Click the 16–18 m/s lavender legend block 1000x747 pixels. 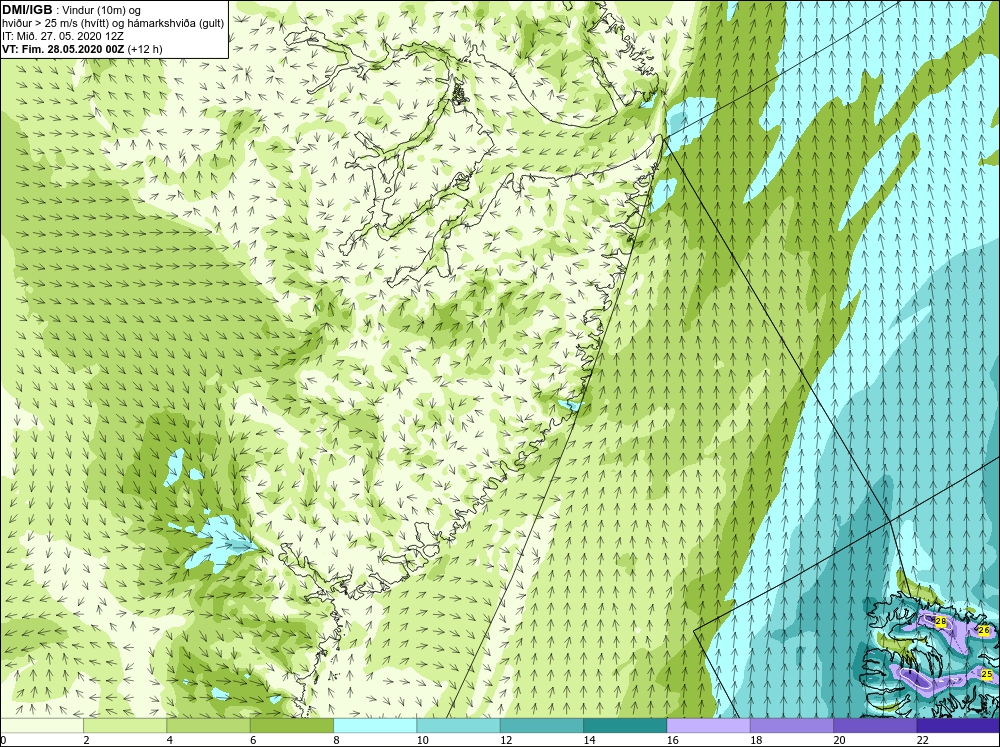pyautogui.click(x=709, y=725)
